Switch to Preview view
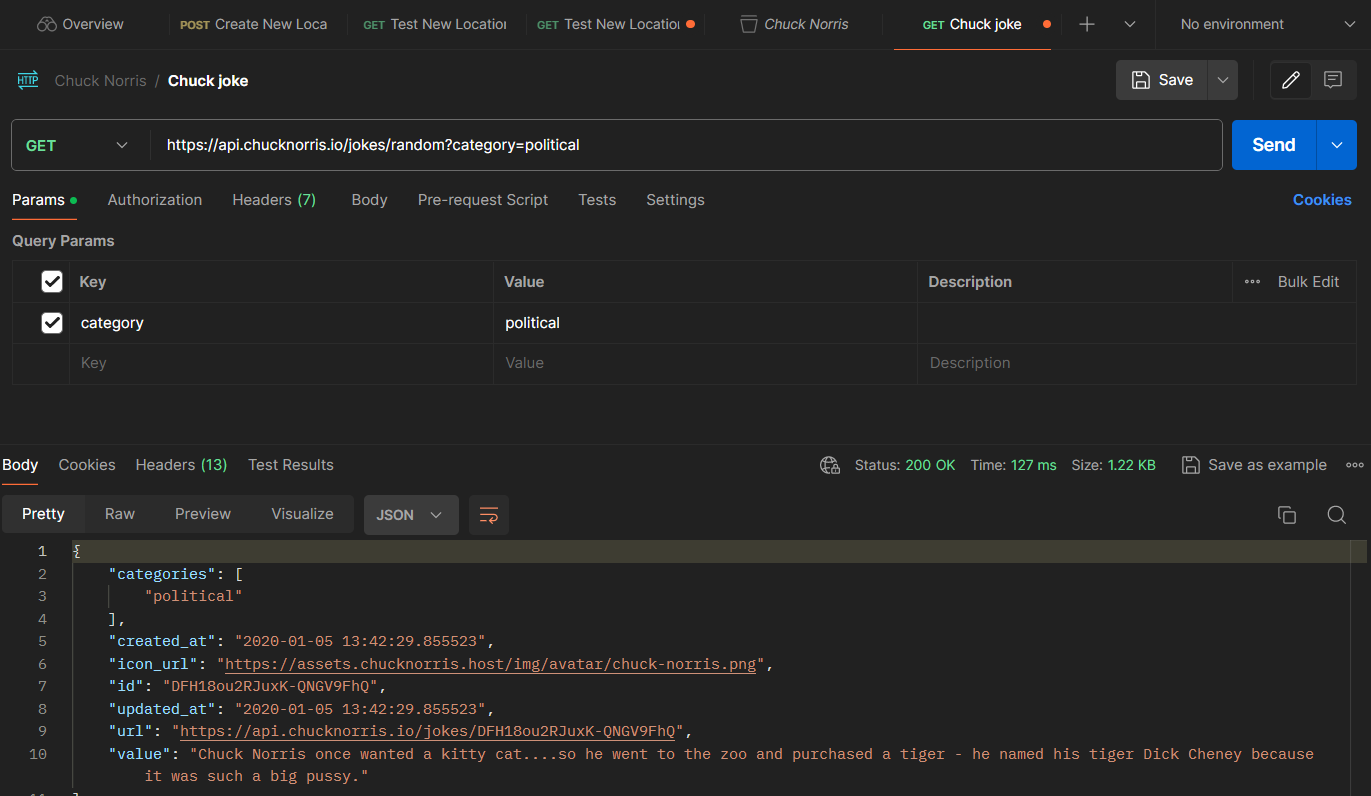This screenshot has height=796, width=1371. click(x=203, y=514)
